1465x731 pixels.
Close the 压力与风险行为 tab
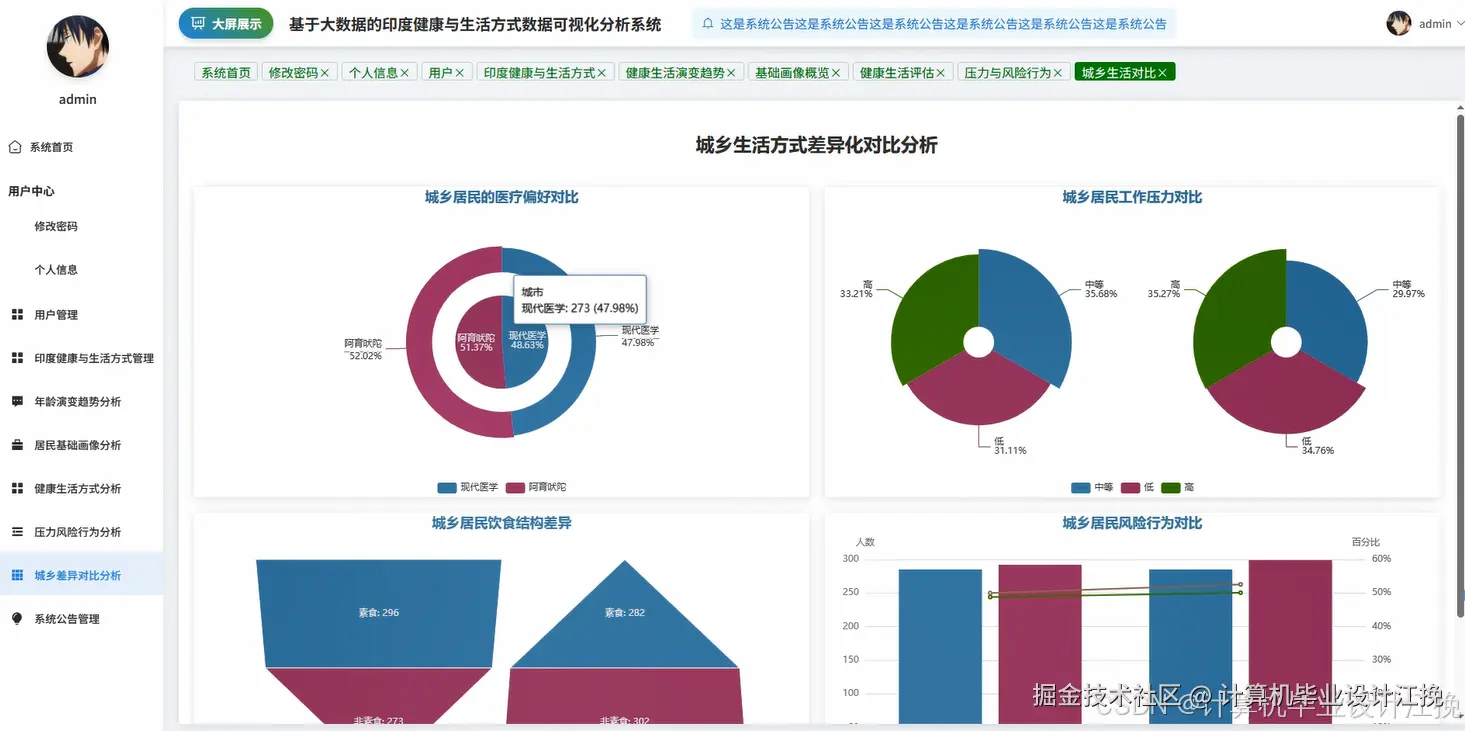[x=1057, y=73]
